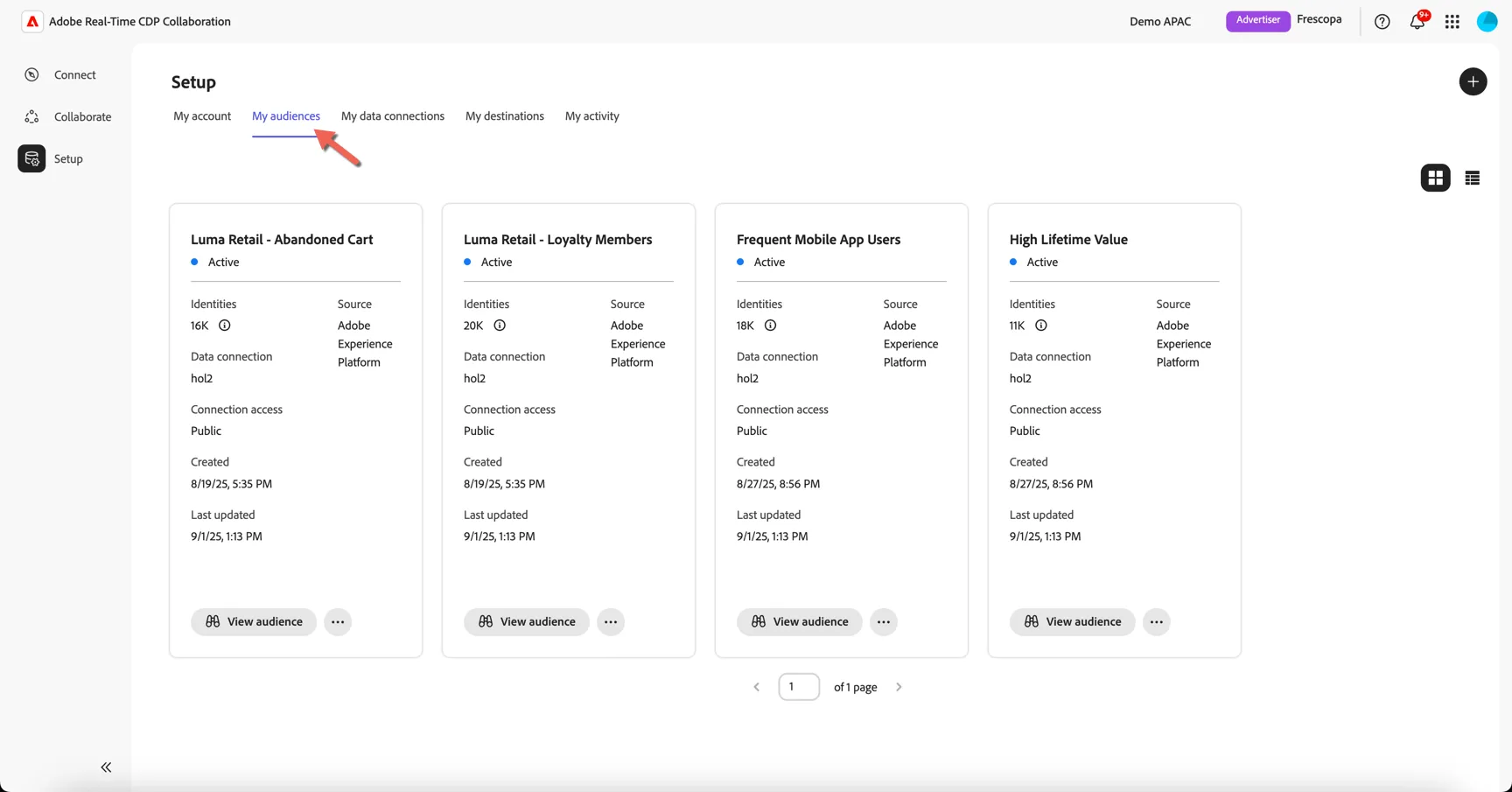Click the Setup sidebar icon
Viewport: 1512px width, 792px height.
31,159
